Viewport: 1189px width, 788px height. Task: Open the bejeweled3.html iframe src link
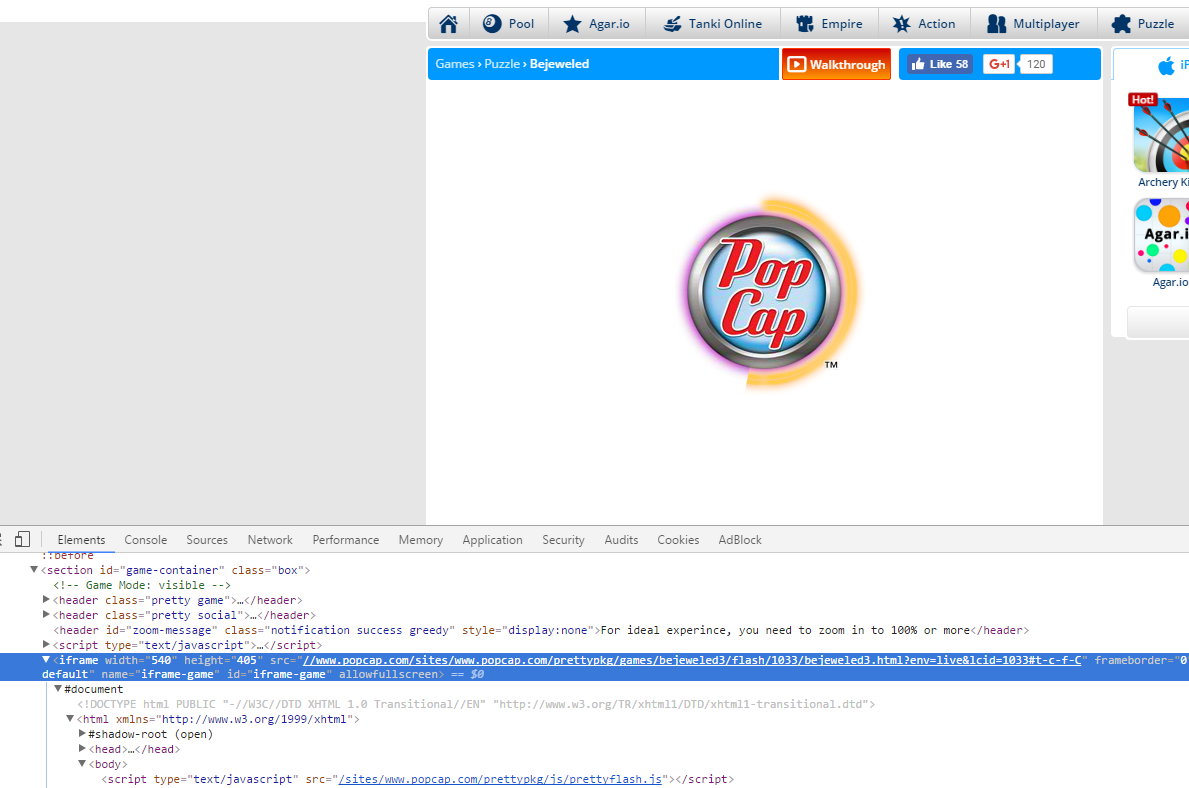(692, 660)
